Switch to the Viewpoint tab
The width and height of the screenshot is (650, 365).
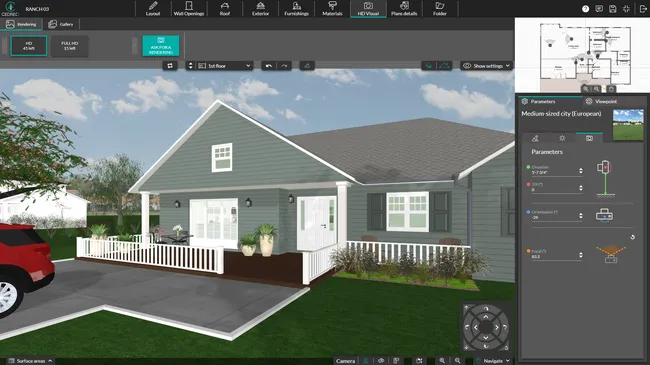tap(601, 101)
